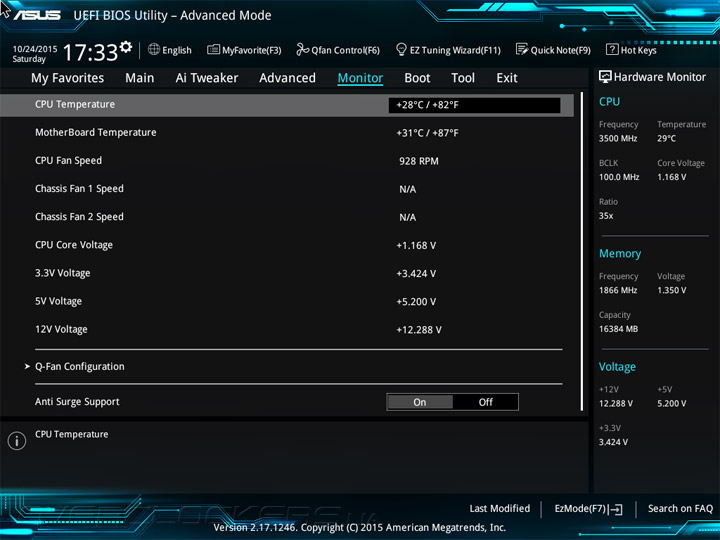
Task: Select Chassis Fan 1 Speed row
Action: [287, 189]
